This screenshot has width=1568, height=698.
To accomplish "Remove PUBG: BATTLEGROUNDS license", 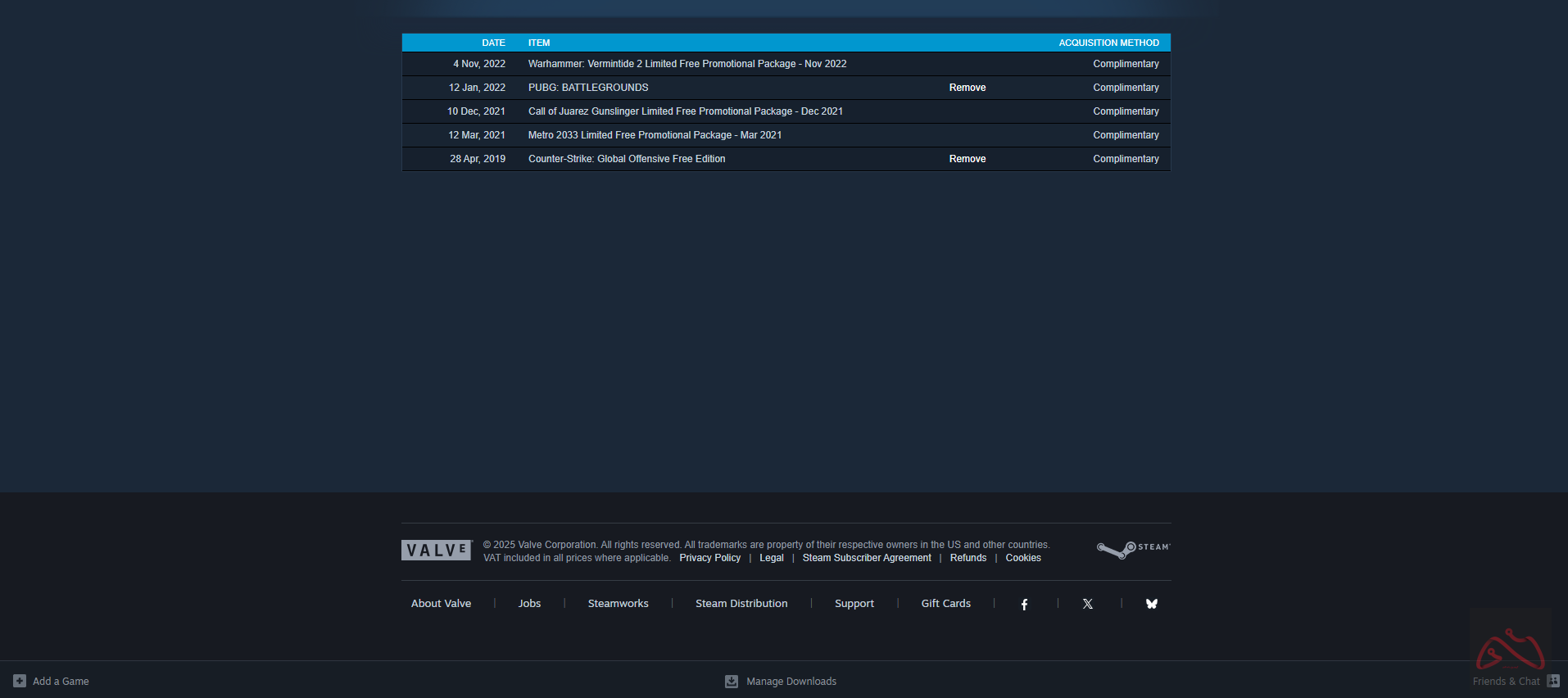I will [967, 88].
